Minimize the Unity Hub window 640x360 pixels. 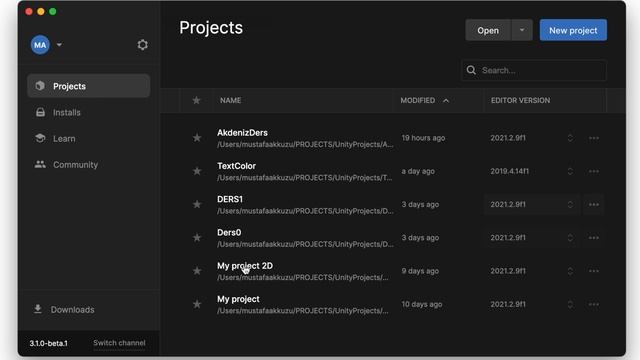(x=41, y=11)
